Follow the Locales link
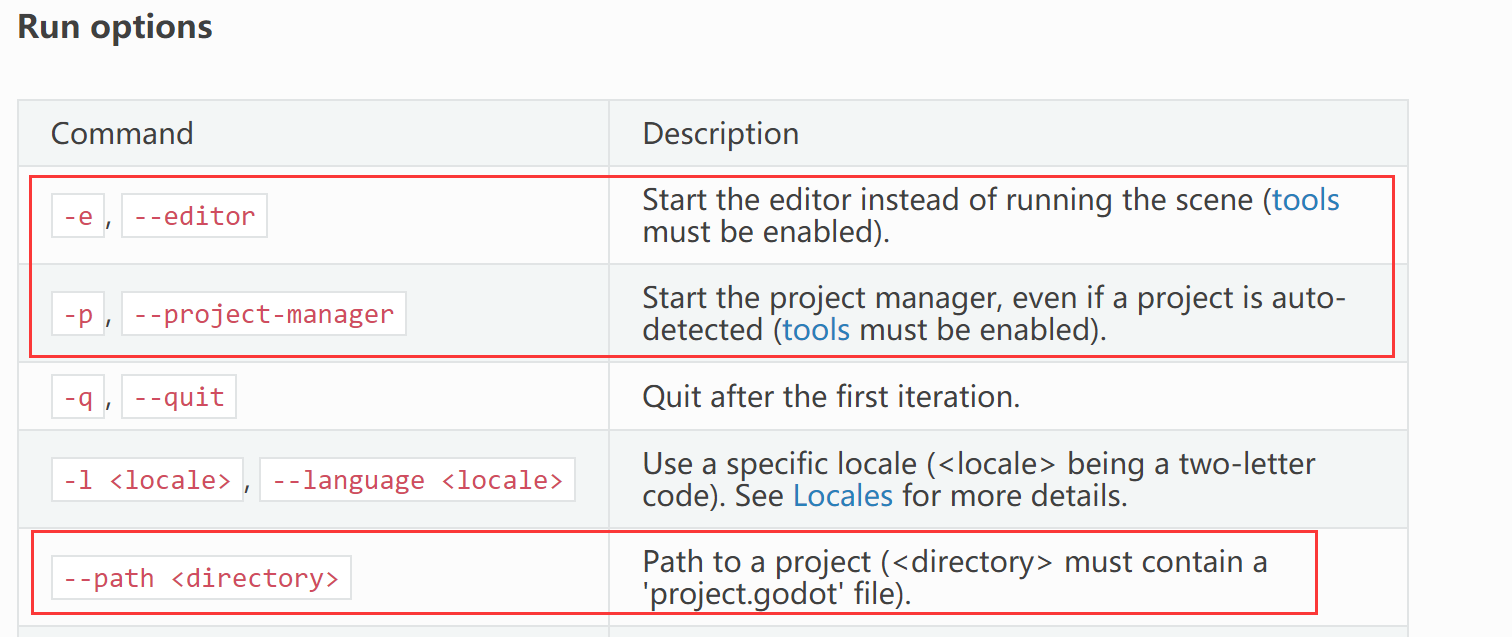The height and width of the screenshot is (637, 1512). [842, 496]
